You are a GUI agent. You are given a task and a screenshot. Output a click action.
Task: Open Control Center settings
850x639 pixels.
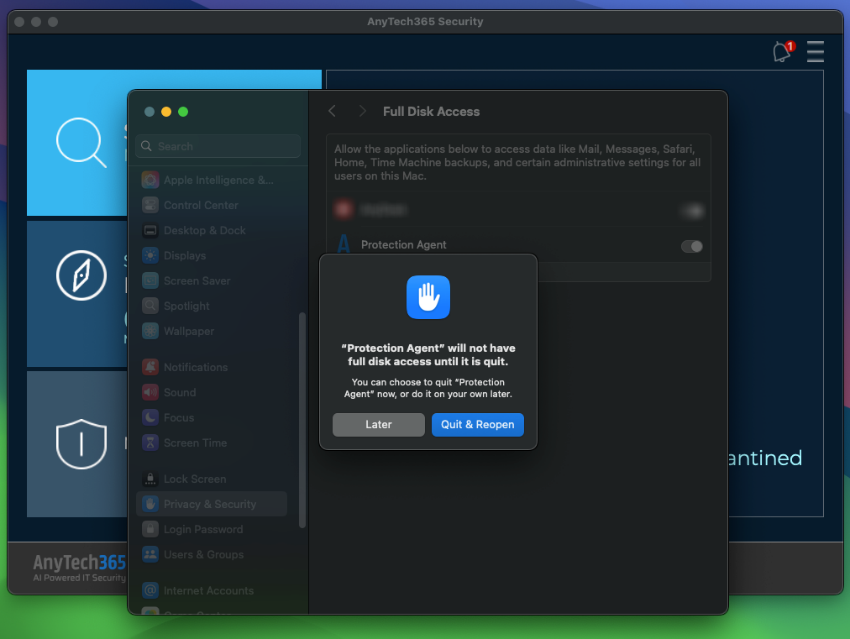[x=211, y=205]
